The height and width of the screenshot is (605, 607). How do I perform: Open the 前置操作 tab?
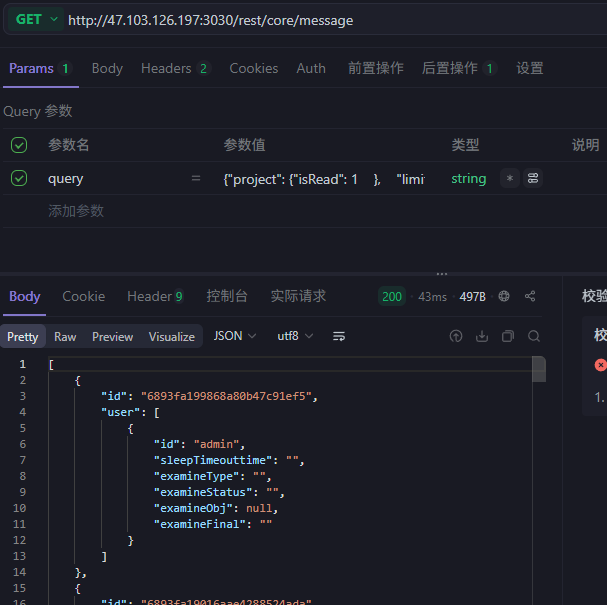[x=376, y=69]
